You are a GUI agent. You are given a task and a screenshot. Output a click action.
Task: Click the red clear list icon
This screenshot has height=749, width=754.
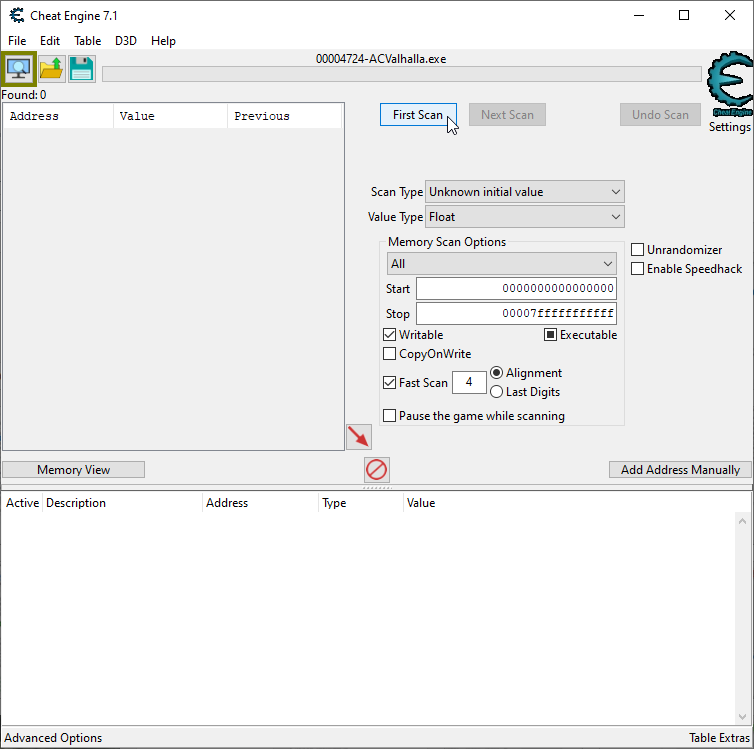click(377, 469)
